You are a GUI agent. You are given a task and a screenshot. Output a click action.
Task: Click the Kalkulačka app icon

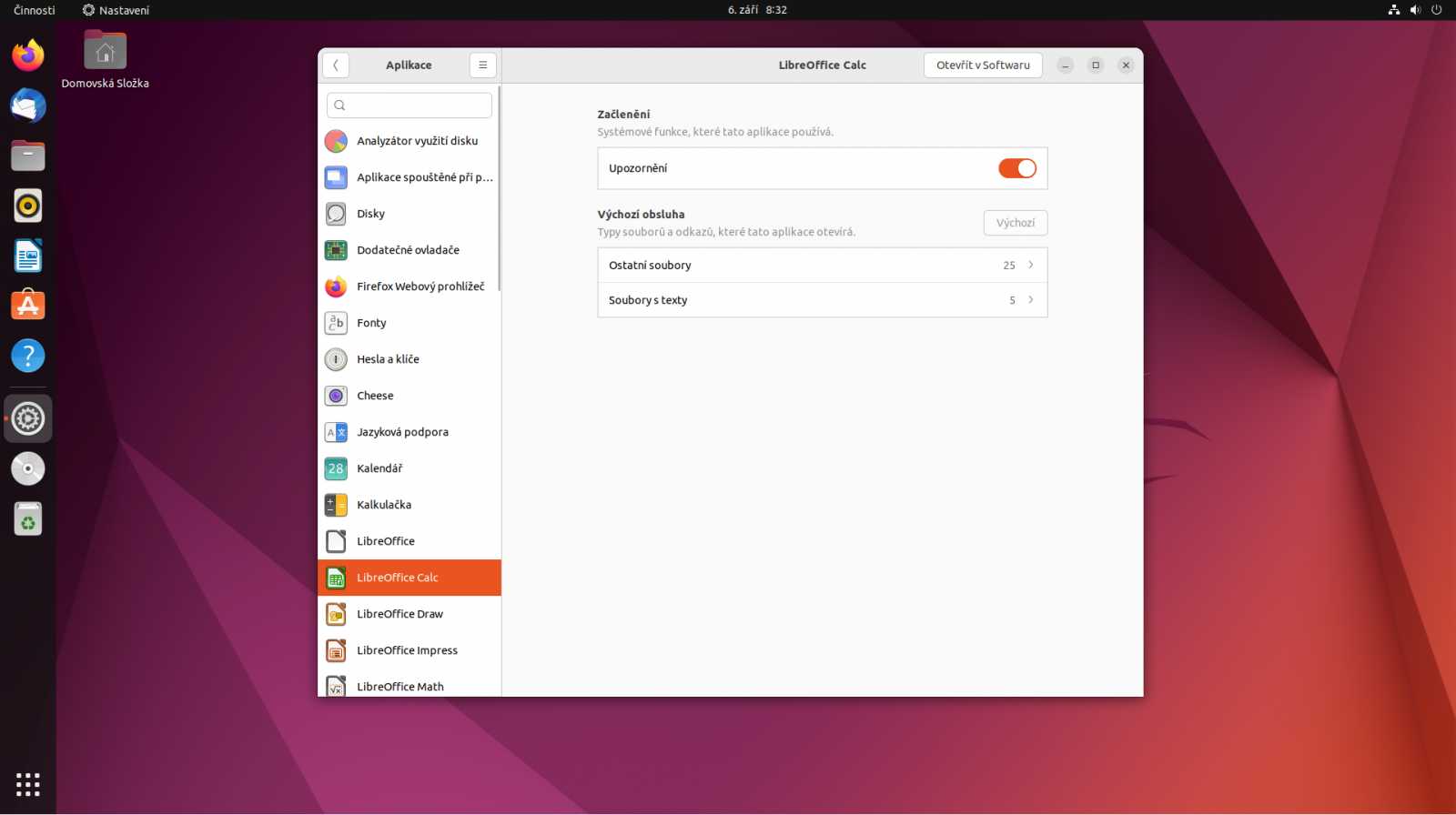pos(336,505)
